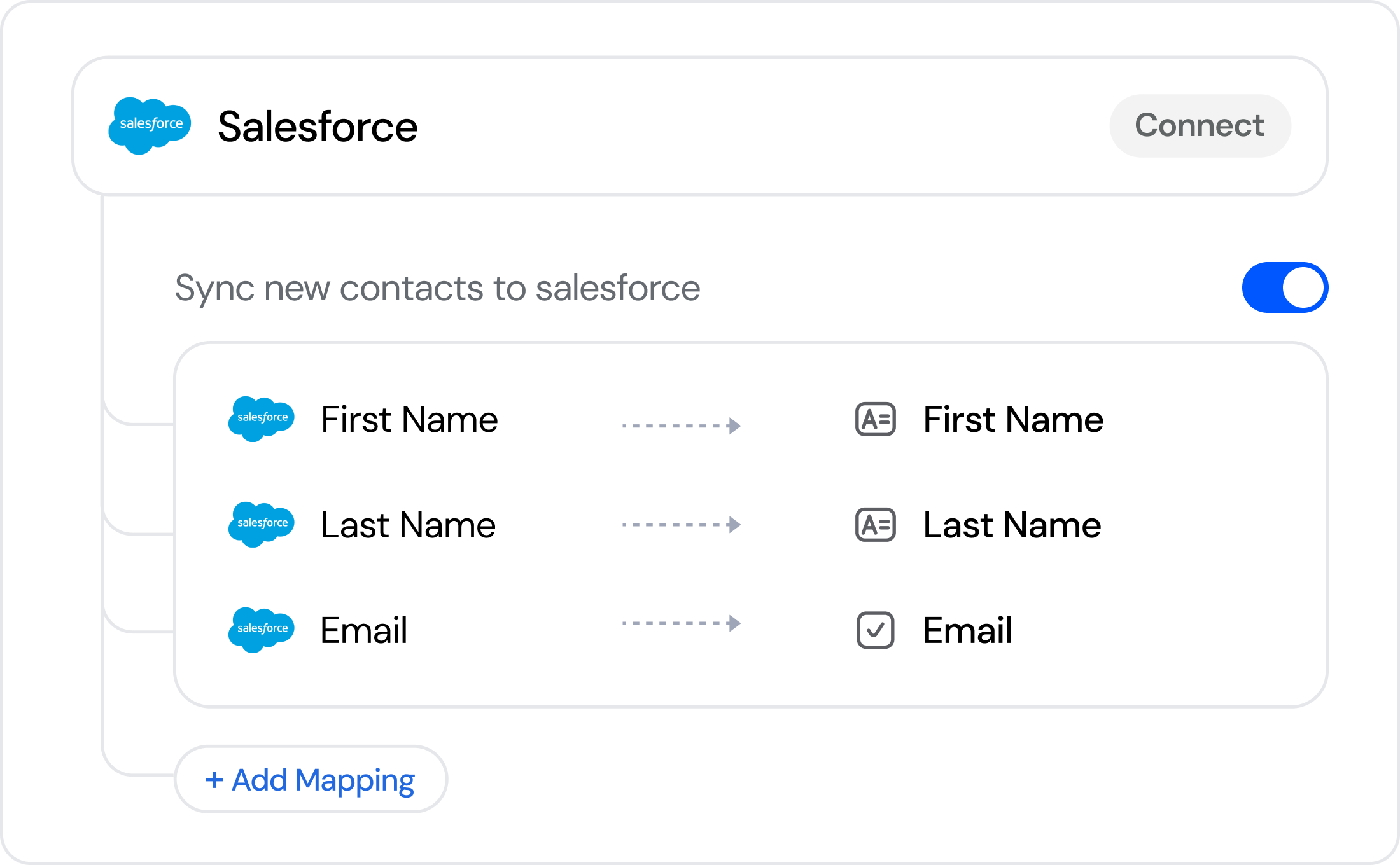Select the source First Name field
Viewport: 1400px width, 865px height.
click(x=409, y=419)
